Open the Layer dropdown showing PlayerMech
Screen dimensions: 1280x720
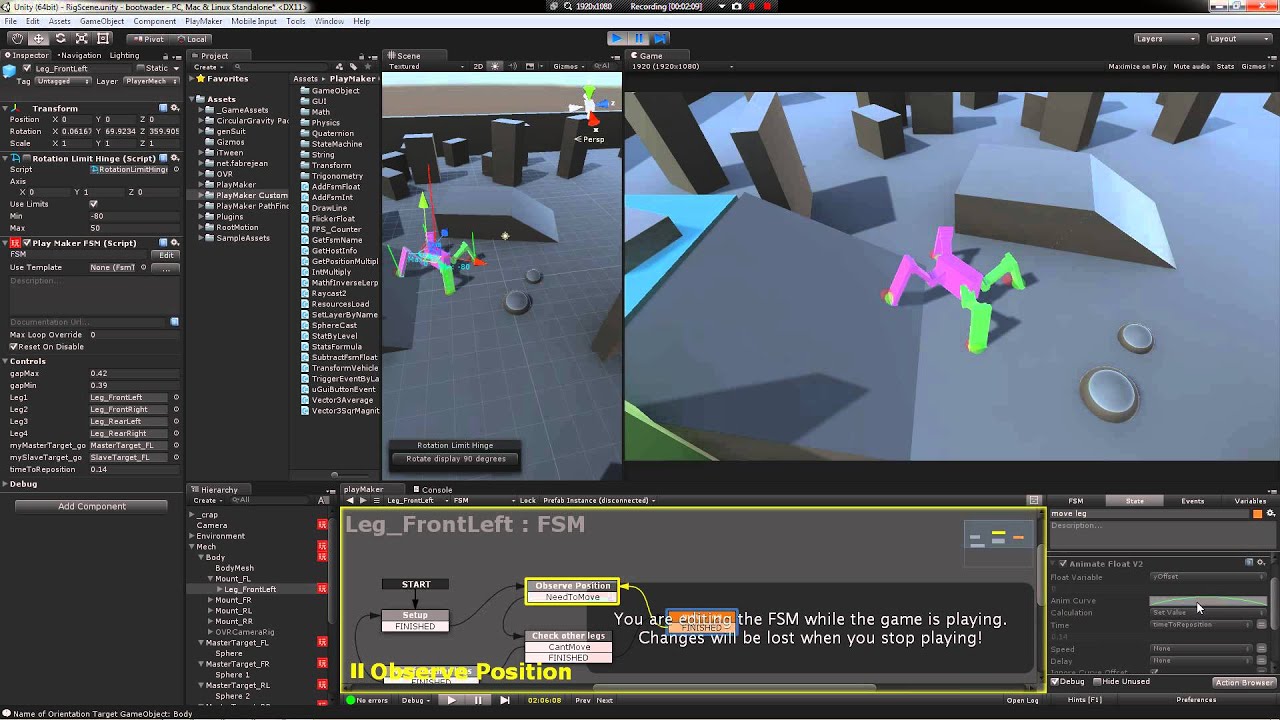pos(149,81)
